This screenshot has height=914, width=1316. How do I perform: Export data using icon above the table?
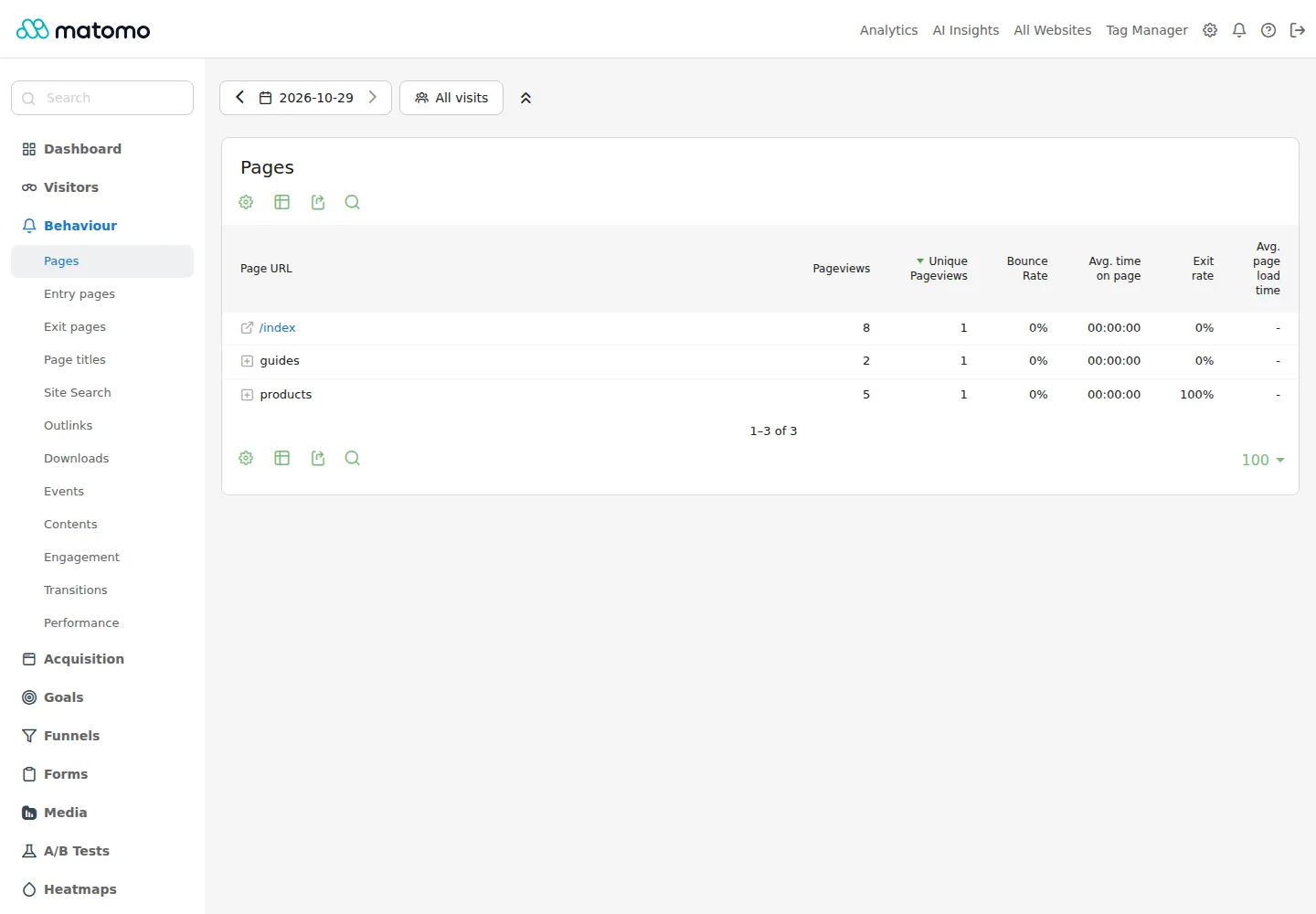pyautogui.click(x=317, y=202)
